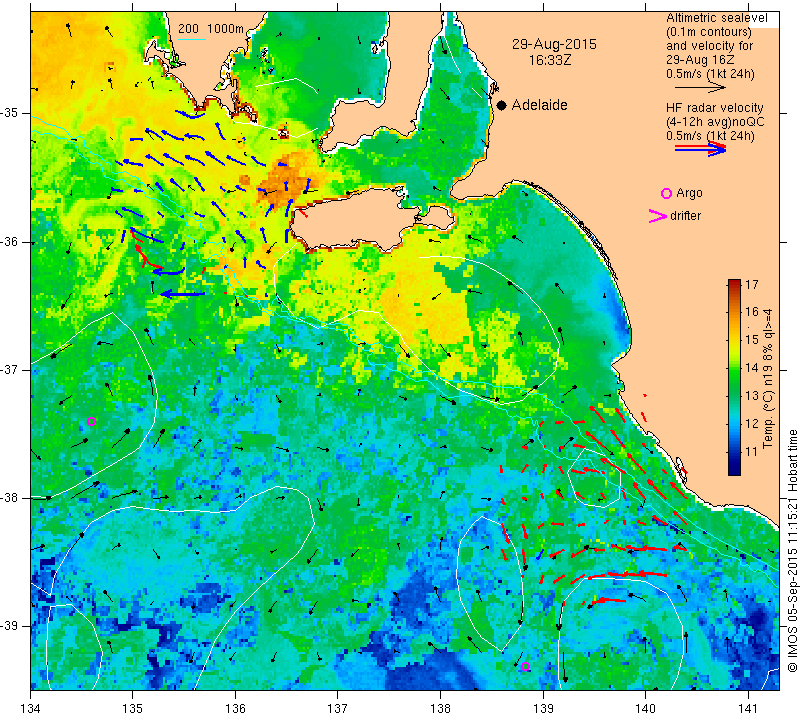
Task: Click the '200 1000m' depth contour label
Action: tap(211, 29)
